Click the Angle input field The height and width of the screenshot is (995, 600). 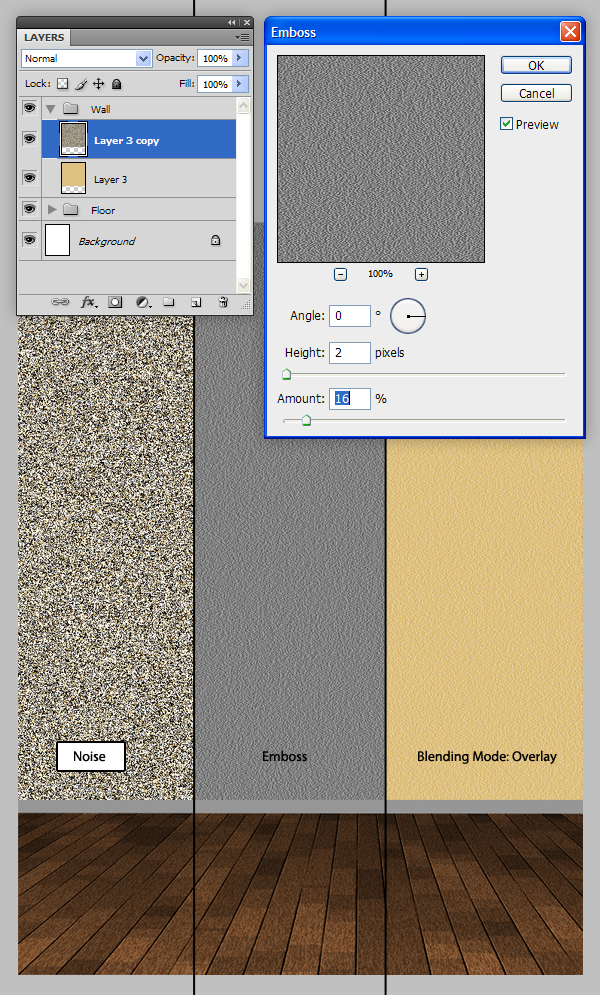coord(349,316)
